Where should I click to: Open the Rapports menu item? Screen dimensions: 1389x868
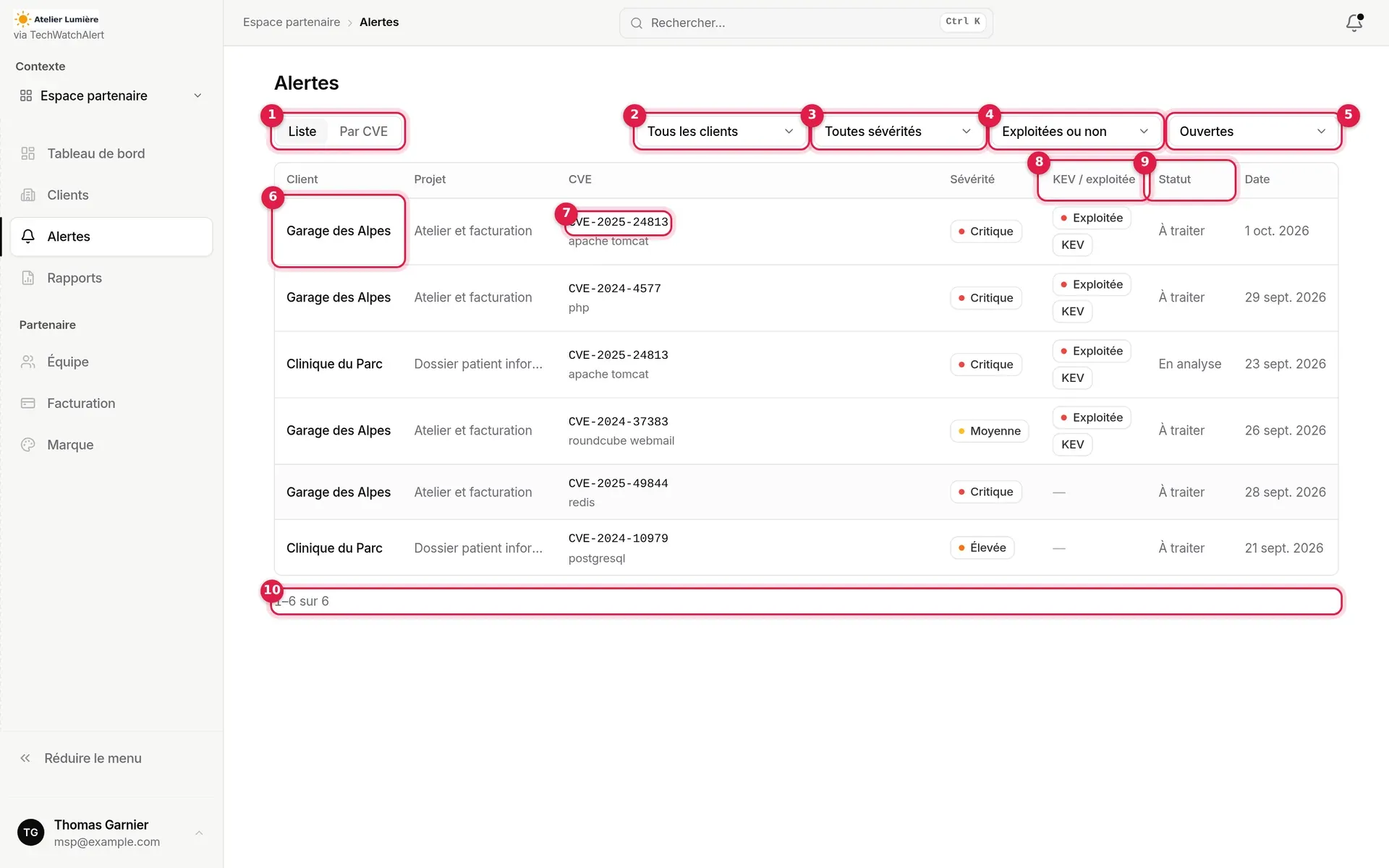click(x=111, y=278)
